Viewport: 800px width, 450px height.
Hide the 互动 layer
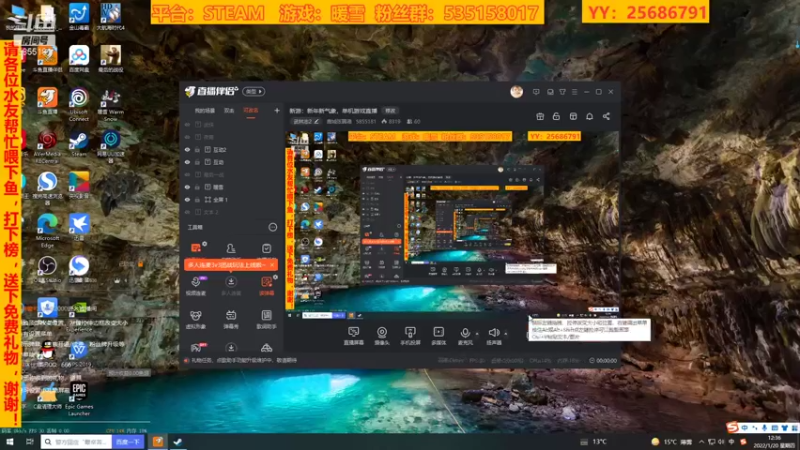(187, 162)
